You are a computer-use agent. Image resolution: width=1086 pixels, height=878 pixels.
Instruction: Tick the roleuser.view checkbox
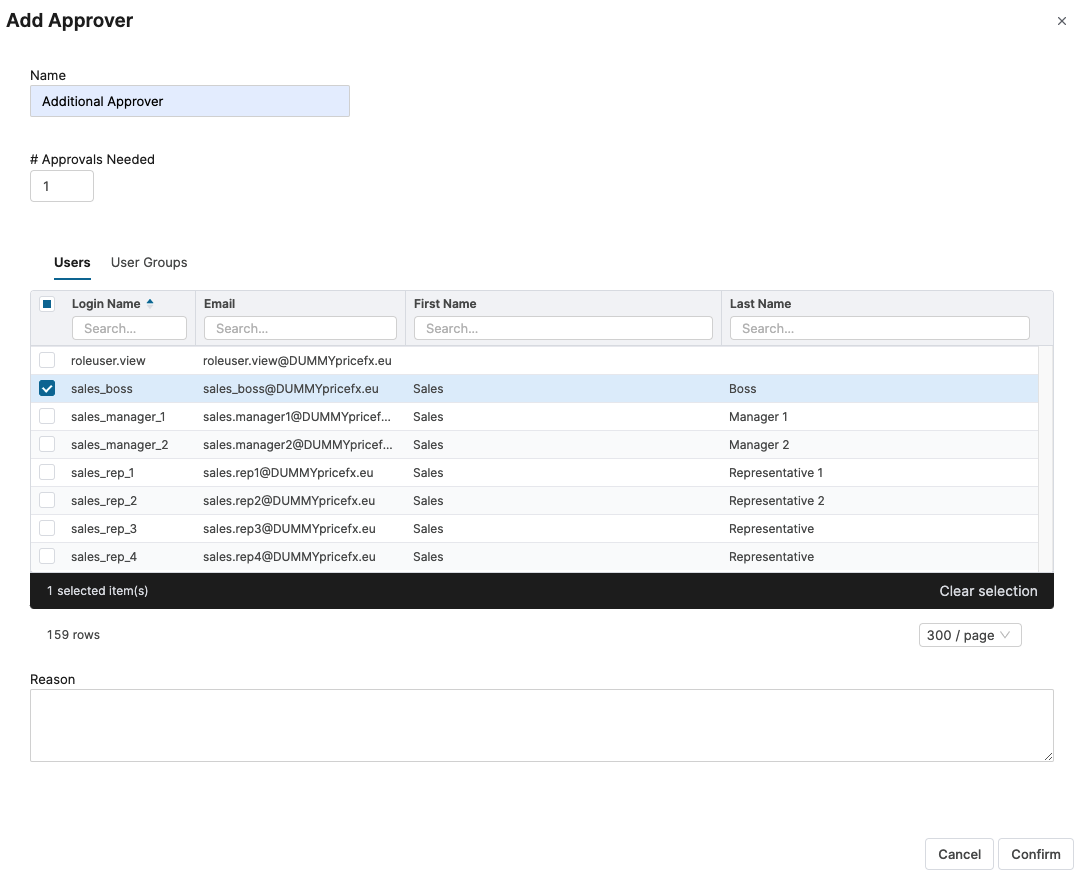(47, 360)
